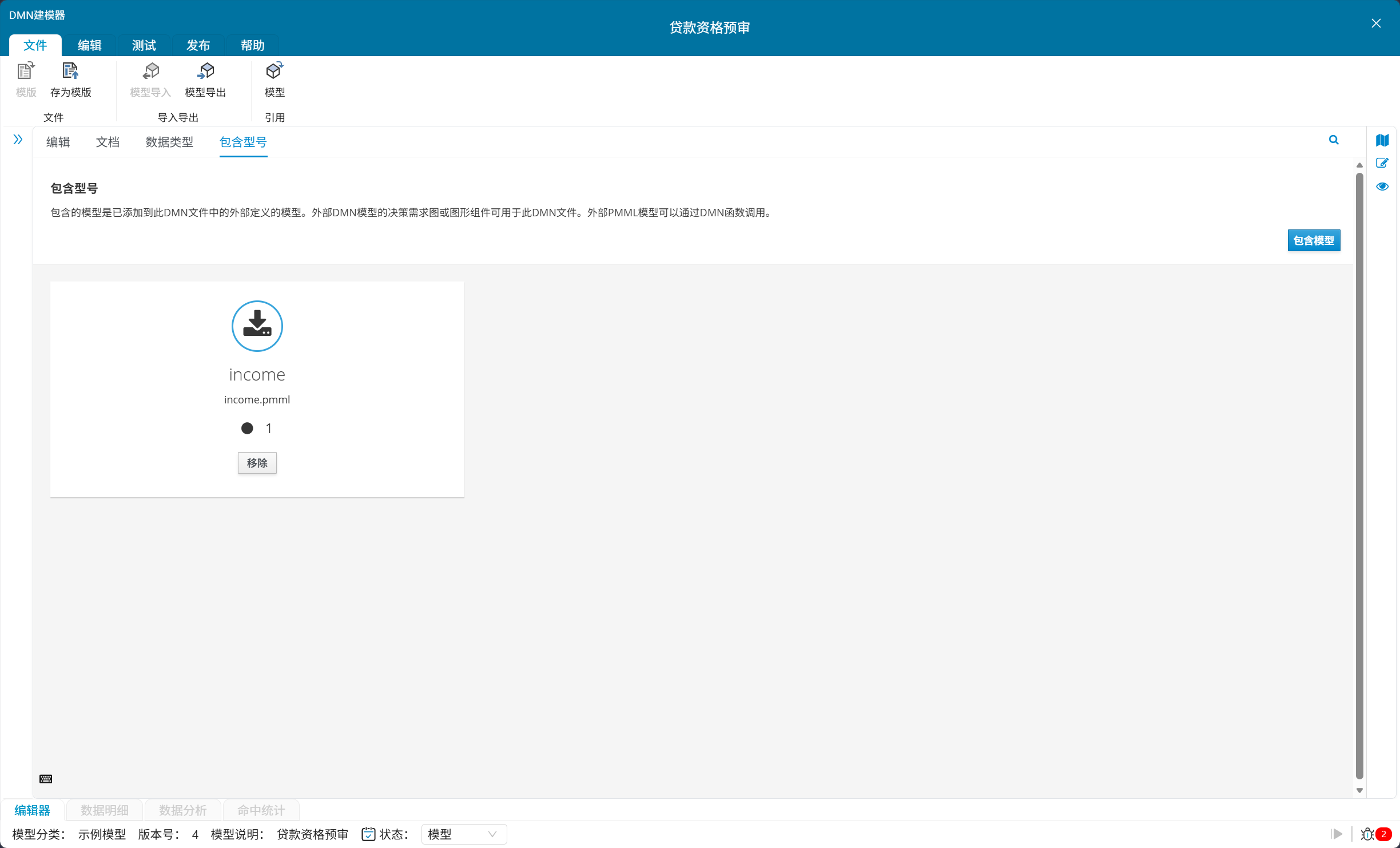1400x848 pixels.
Task: Click the 移除 button on income card
Action: (257, 463)
